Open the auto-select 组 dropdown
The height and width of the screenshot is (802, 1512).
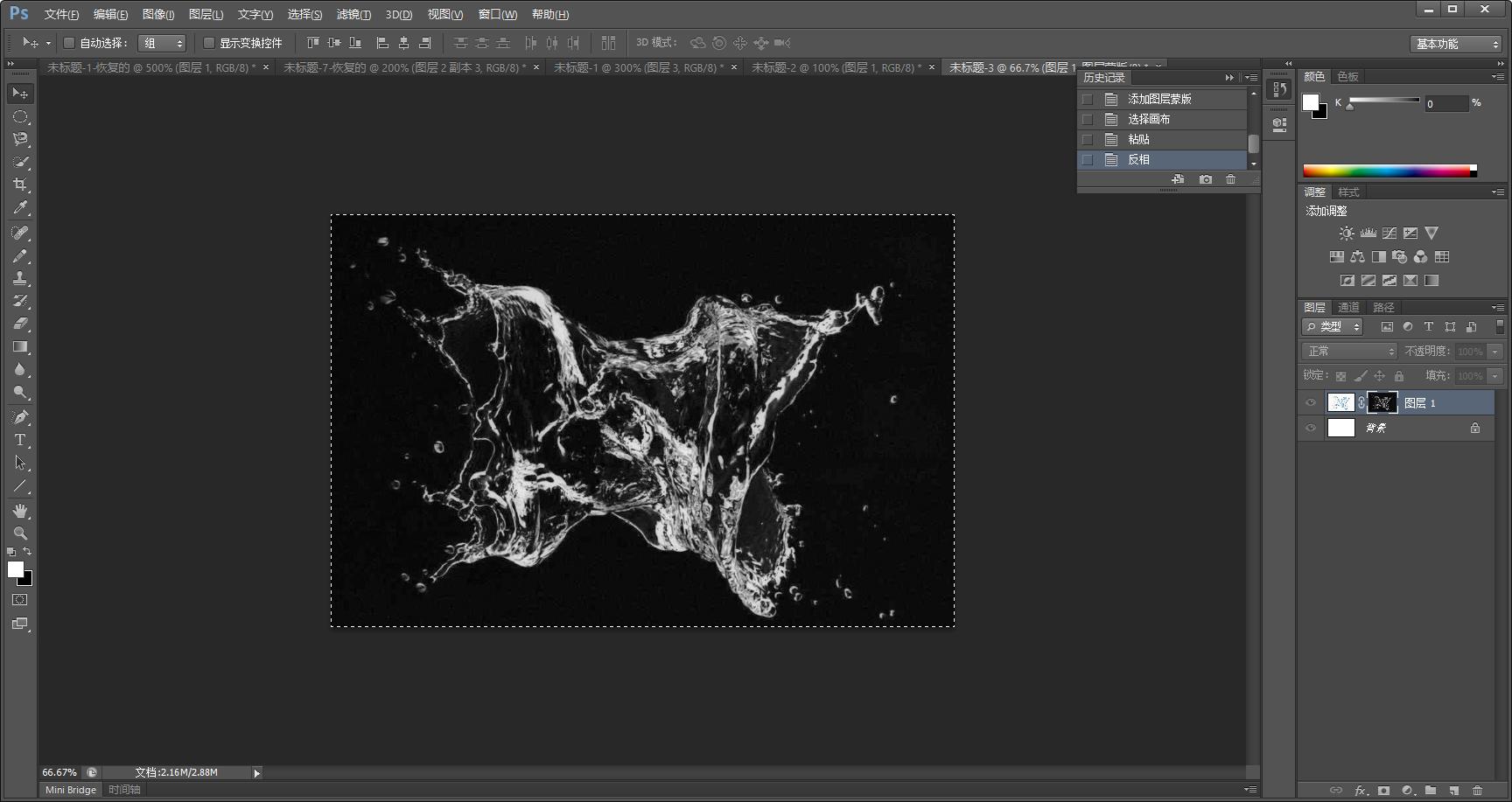pyautogui.click(x=162, y=43)
